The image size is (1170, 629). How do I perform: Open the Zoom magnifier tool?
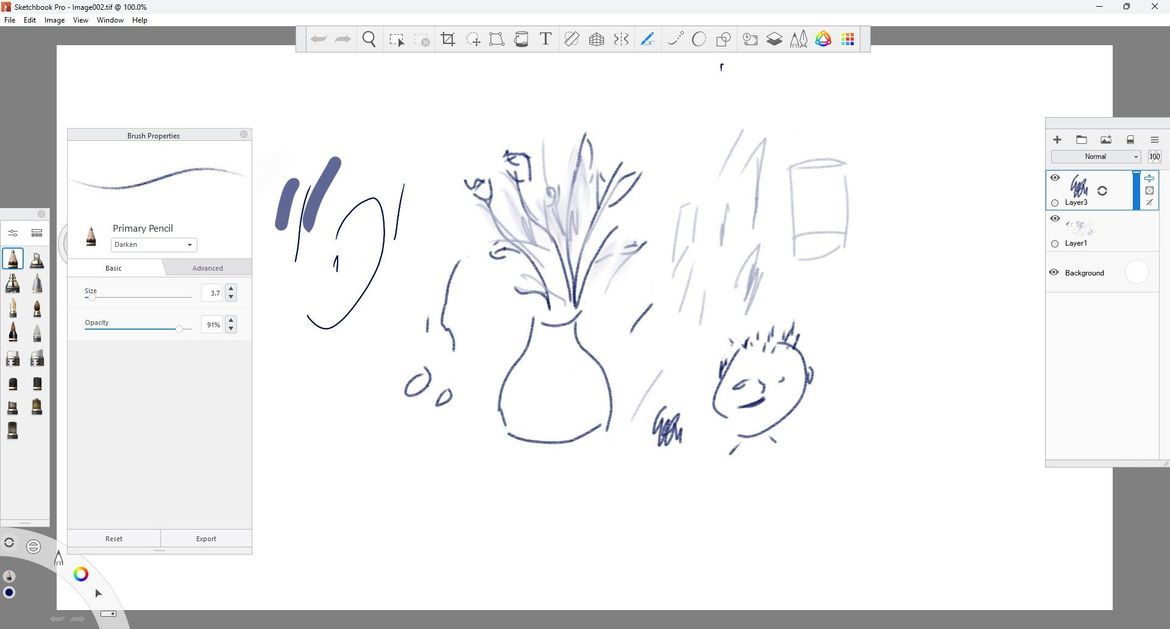(369, 39)
